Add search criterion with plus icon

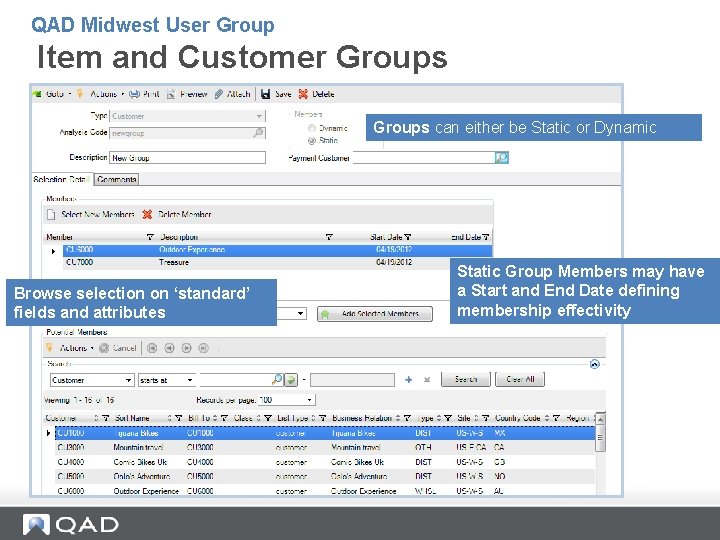(408, 380)
